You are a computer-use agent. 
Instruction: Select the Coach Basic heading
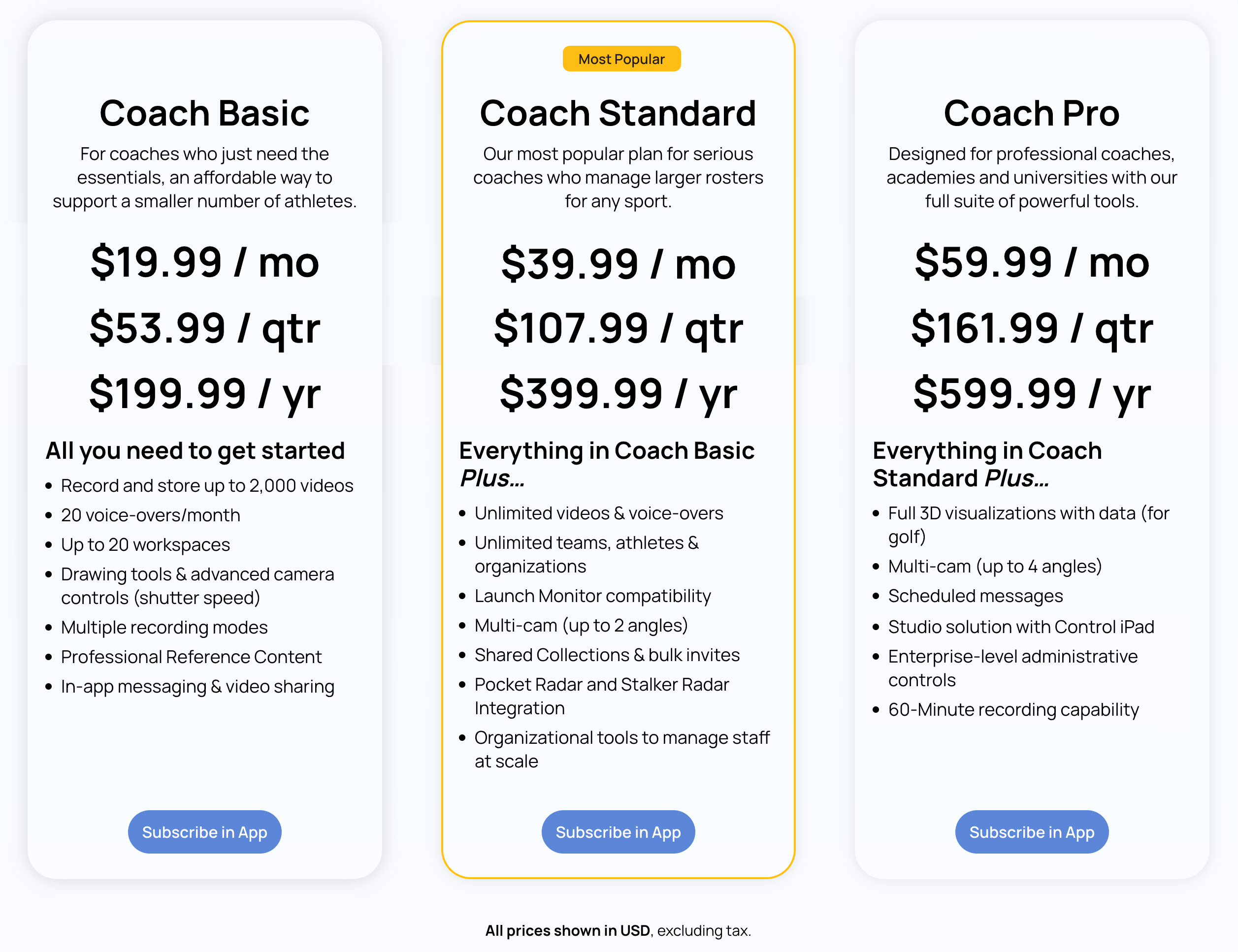point(205,113)
